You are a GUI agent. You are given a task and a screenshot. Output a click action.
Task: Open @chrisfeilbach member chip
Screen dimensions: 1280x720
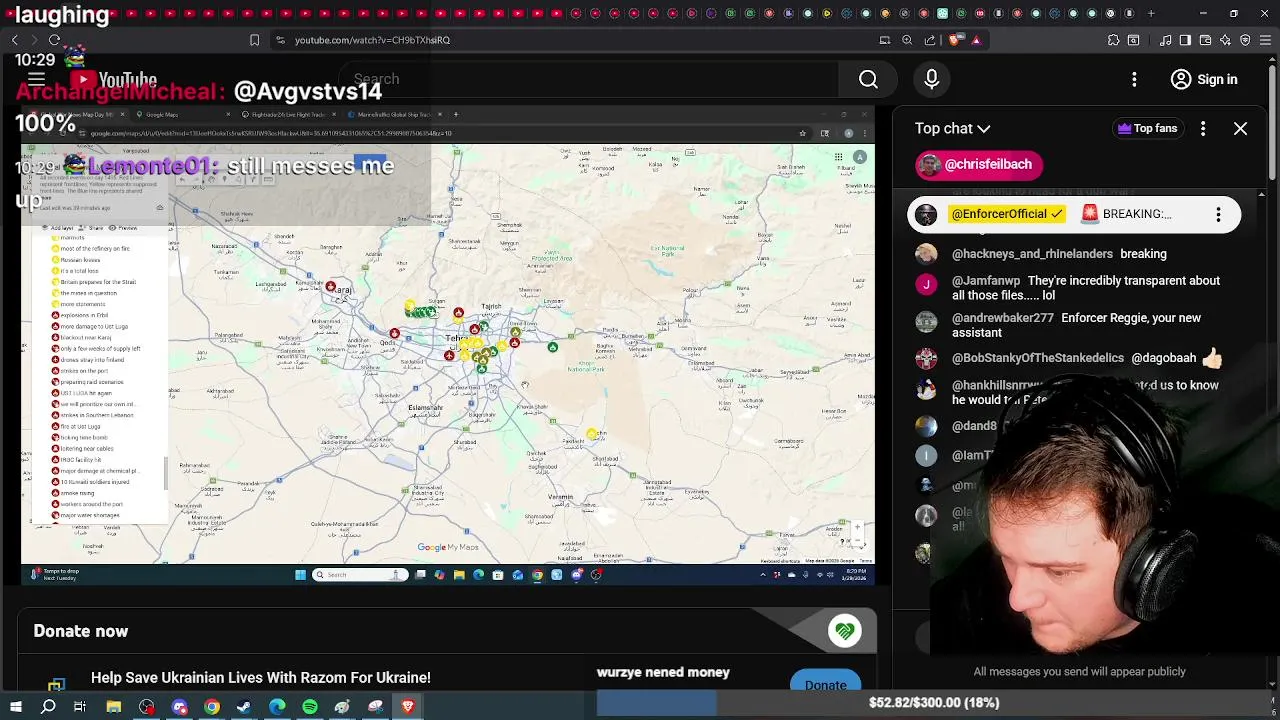980,164
